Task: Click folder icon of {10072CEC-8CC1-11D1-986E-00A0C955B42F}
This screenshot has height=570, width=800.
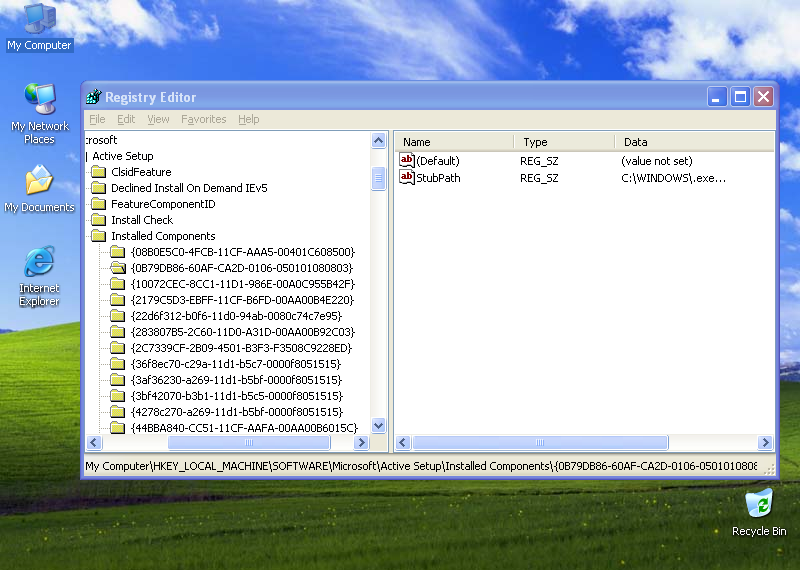Action: [x=118, y=284]
